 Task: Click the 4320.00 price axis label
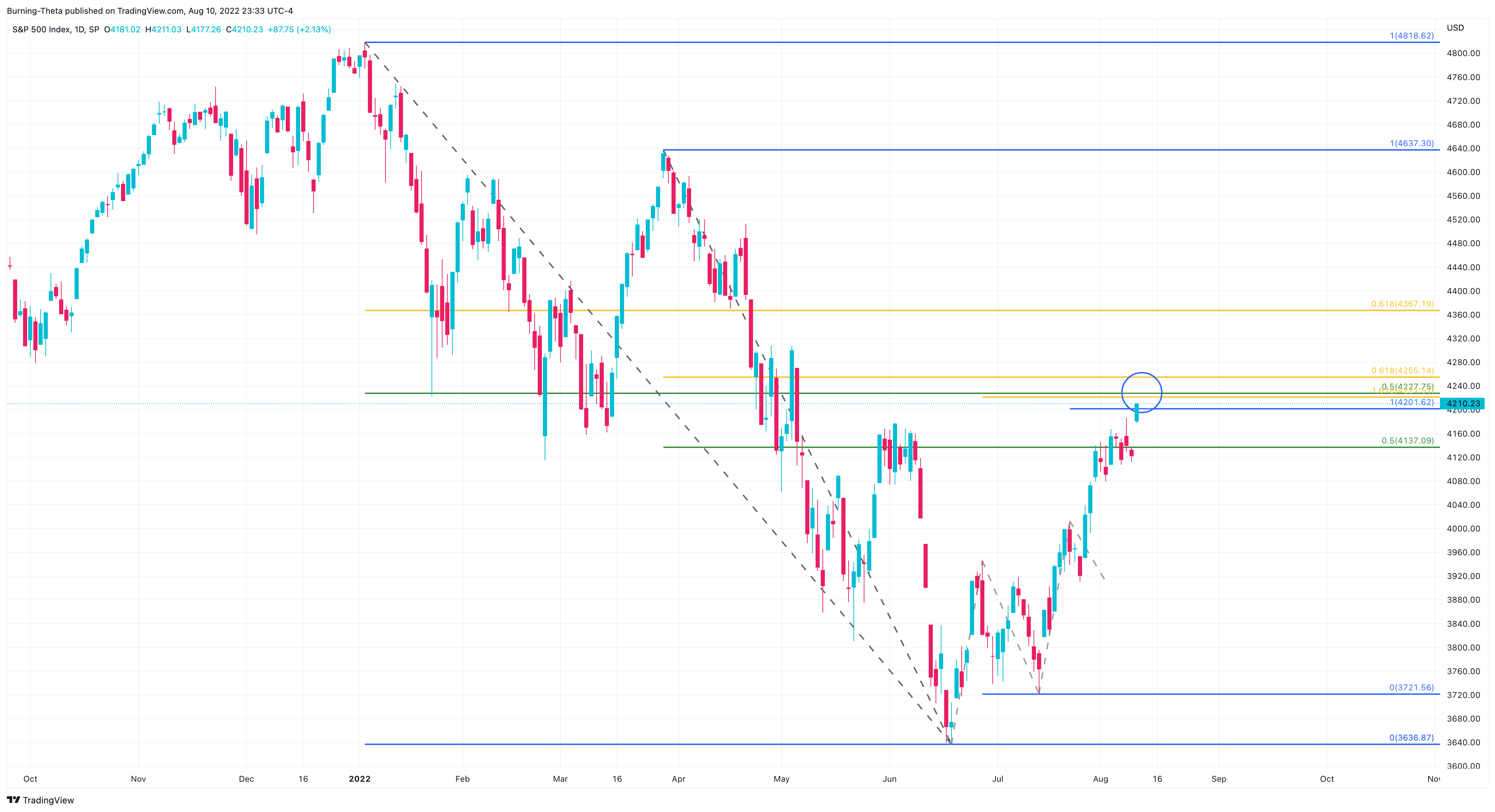pyautogui.click(x=1463, y=338)
